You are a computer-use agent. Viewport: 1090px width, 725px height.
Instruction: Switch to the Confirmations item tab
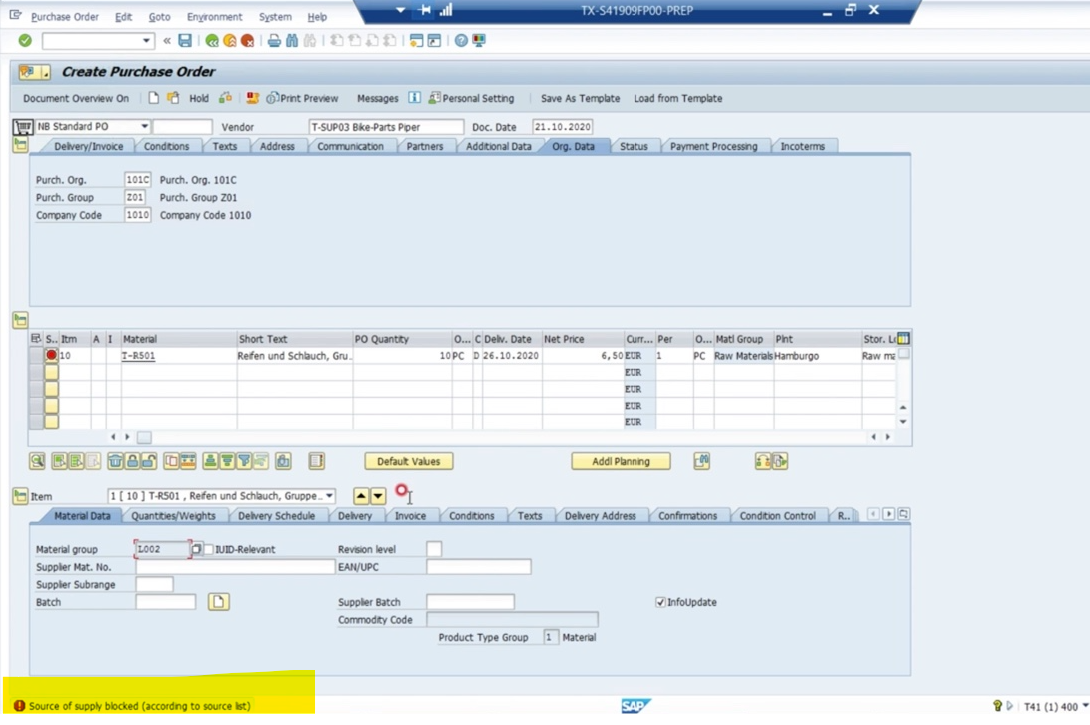tap(688, 516)
